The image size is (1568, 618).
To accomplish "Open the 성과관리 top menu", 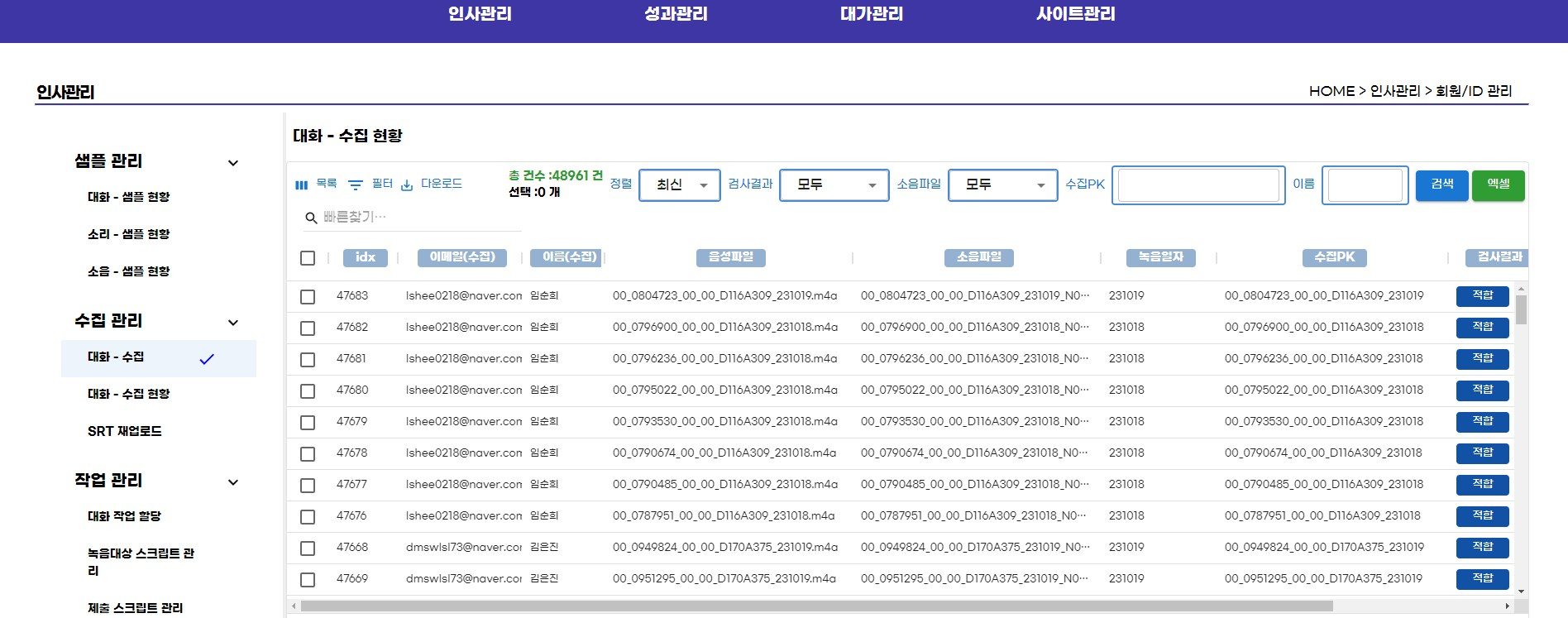I will [x=676, y=14].
